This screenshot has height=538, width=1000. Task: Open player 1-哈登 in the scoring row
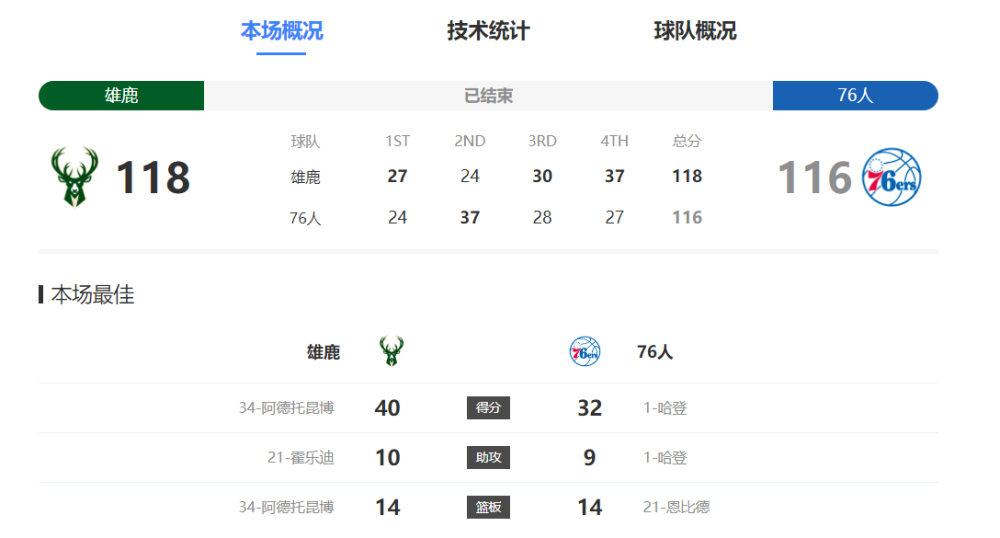tap(665, 408)
